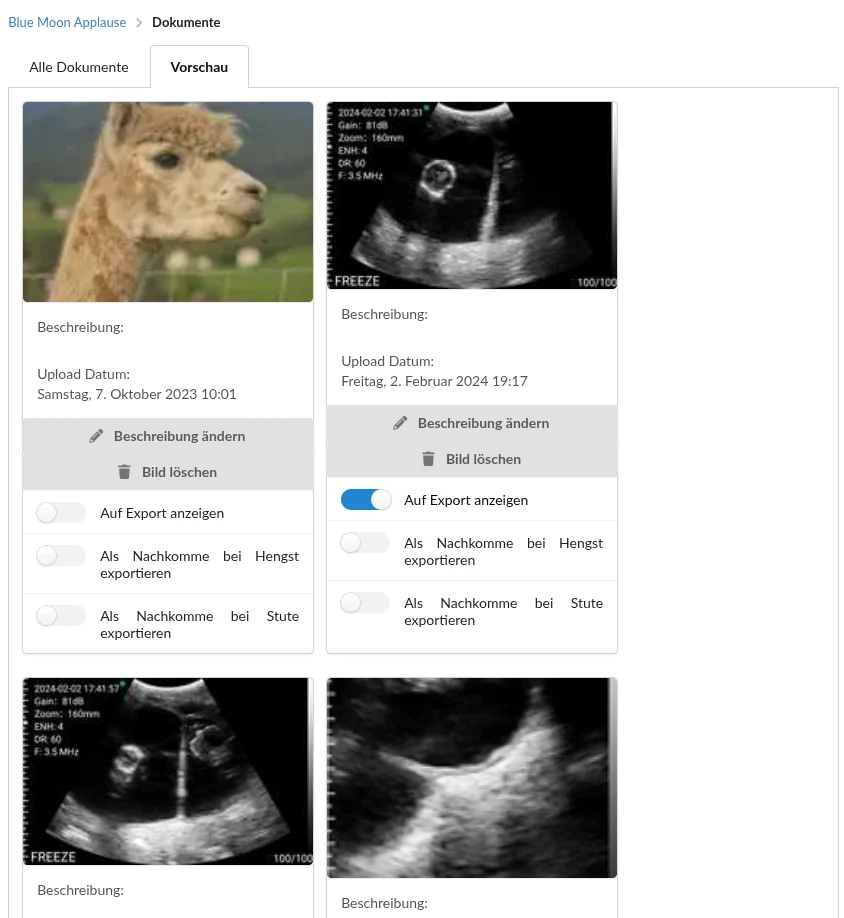This screenshot has width=844, height=918.
Task: Click 'Bild löschen' under the alpaca photo
Action: click(179, 472)
